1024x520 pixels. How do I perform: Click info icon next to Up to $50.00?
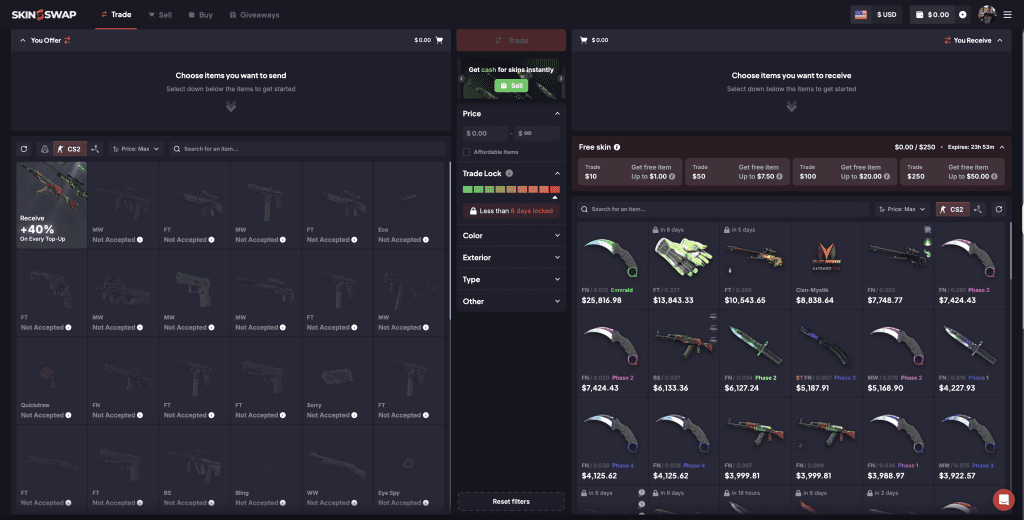[994, 176]
